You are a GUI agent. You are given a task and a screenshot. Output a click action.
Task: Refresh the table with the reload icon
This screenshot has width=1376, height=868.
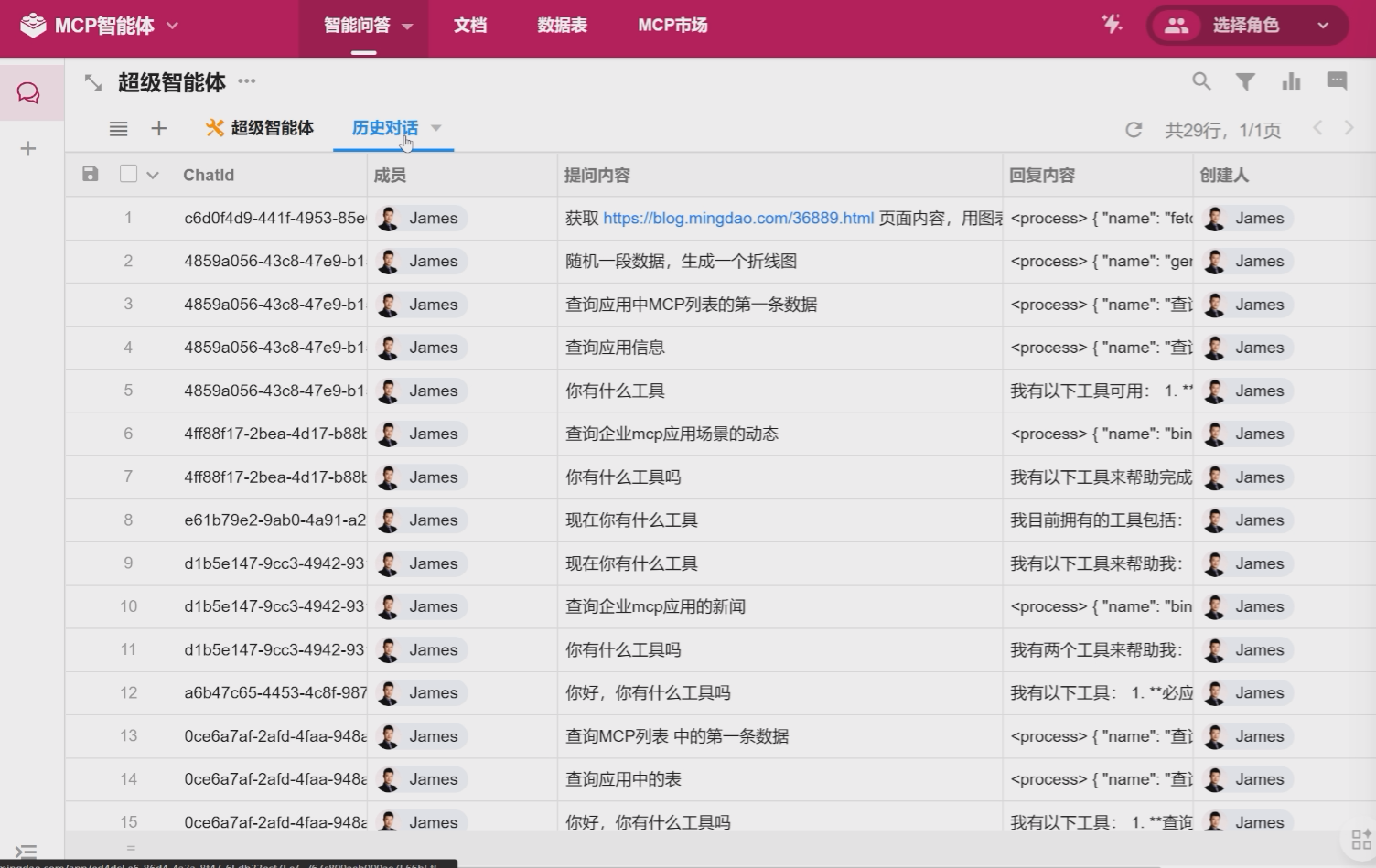(x=1134, y=130)
